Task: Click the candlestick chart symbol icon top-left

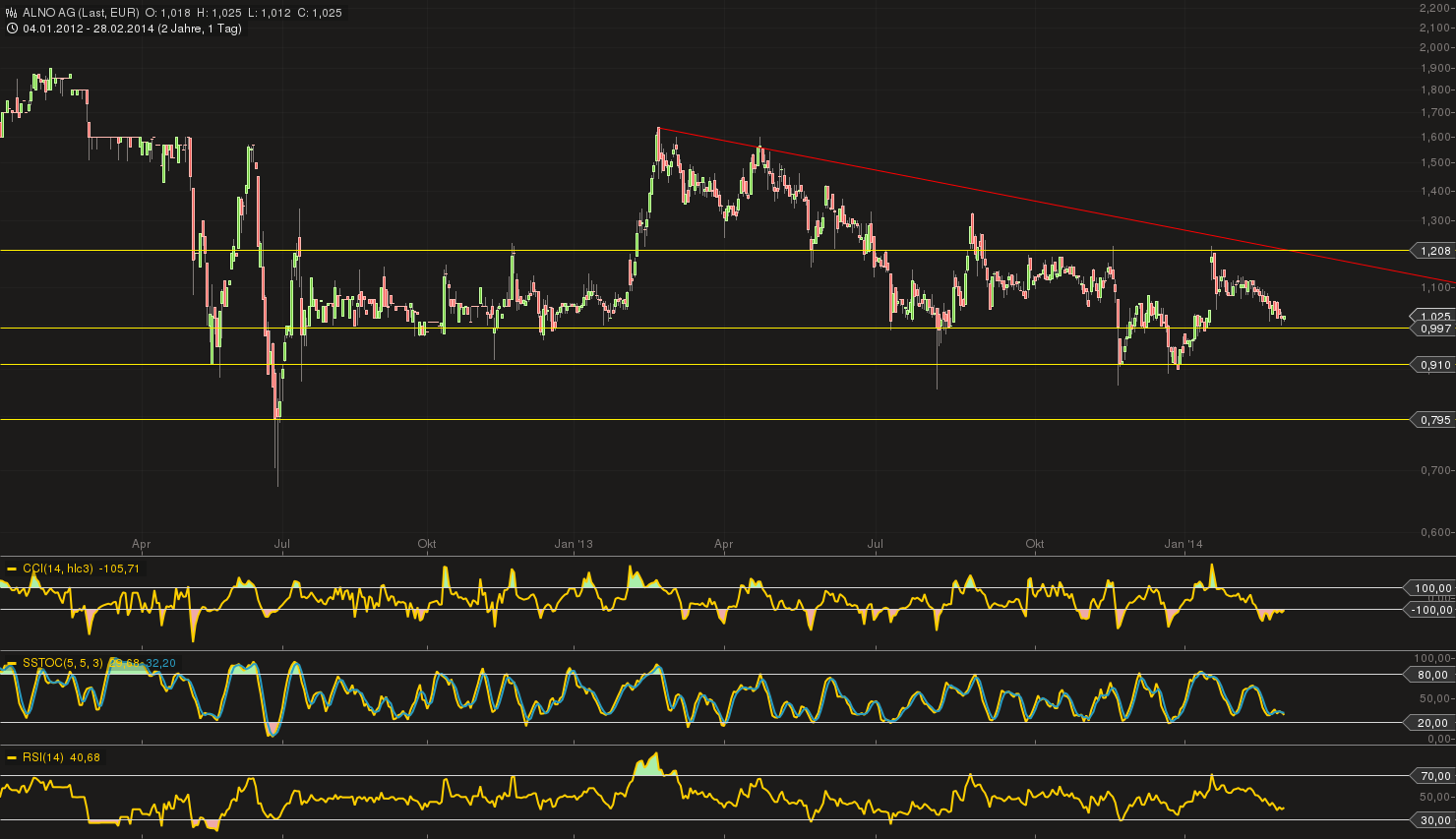Action: (x=10, y=12)
